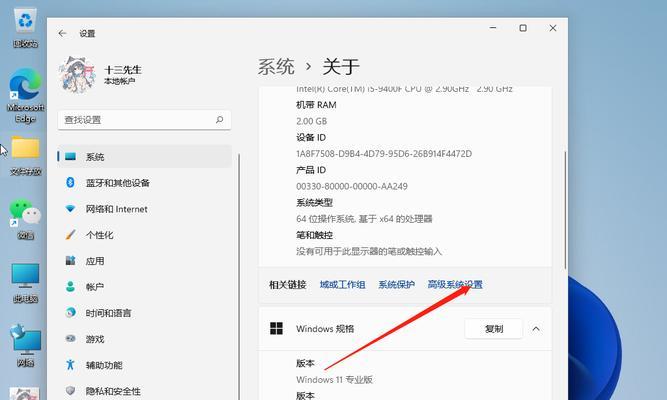Minimize the Settings window

click(493, 28)
